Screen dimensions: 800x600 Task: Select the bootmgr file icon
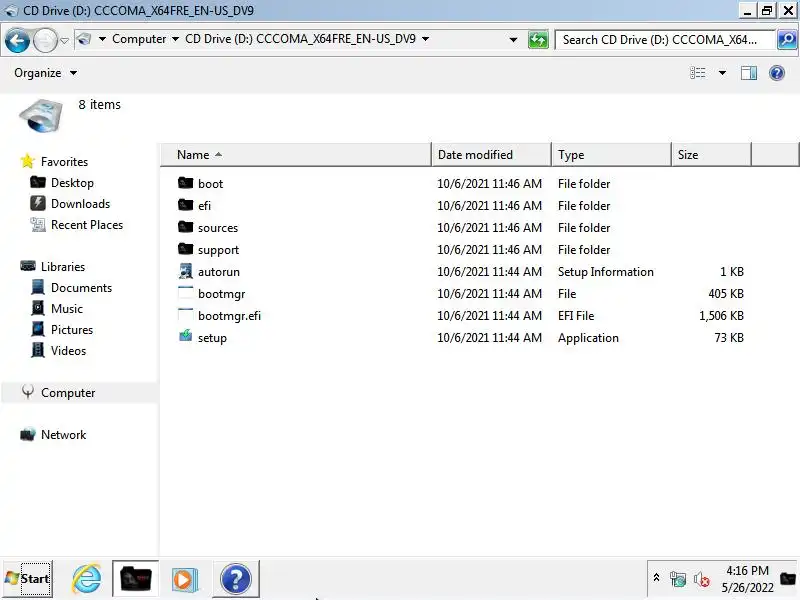coord(186,293)
